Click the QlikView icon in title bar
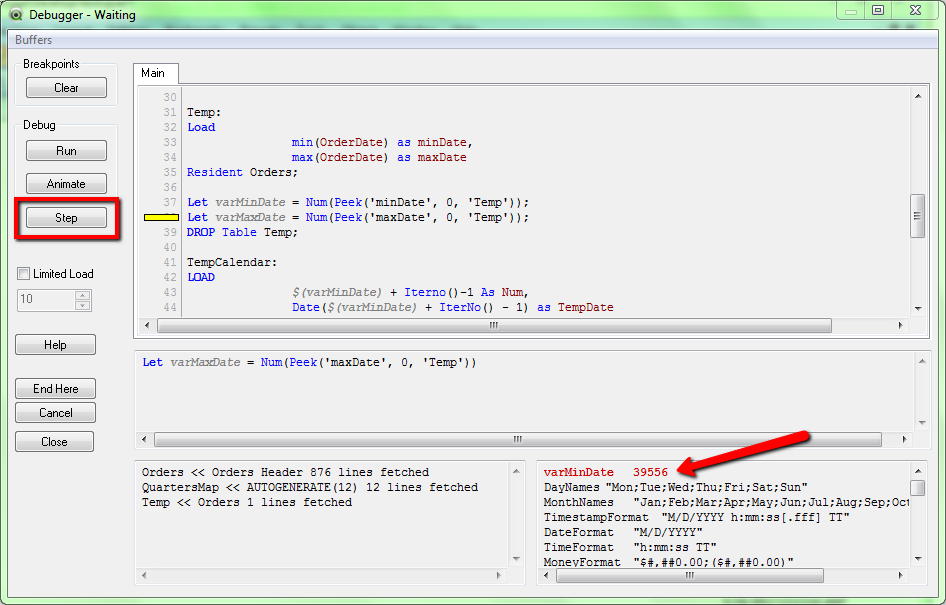 pyautogui.click(x=15, y=15)
